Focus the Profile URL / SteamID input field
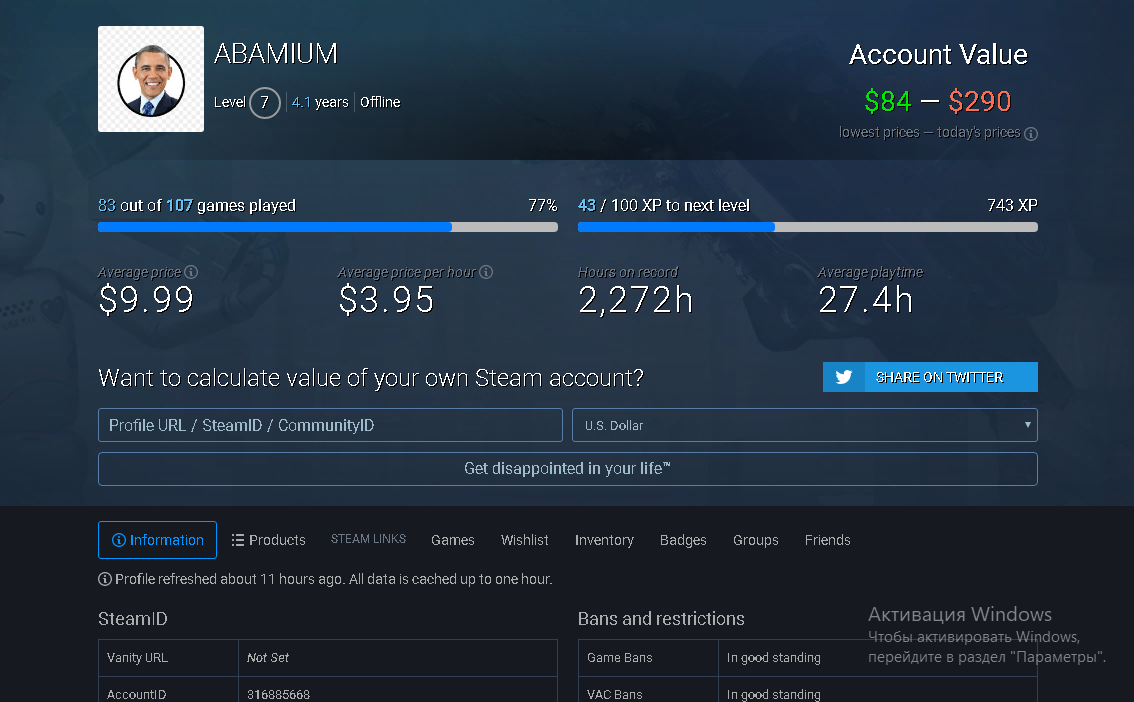The image size is (1134, 702). tap(330, 425)
